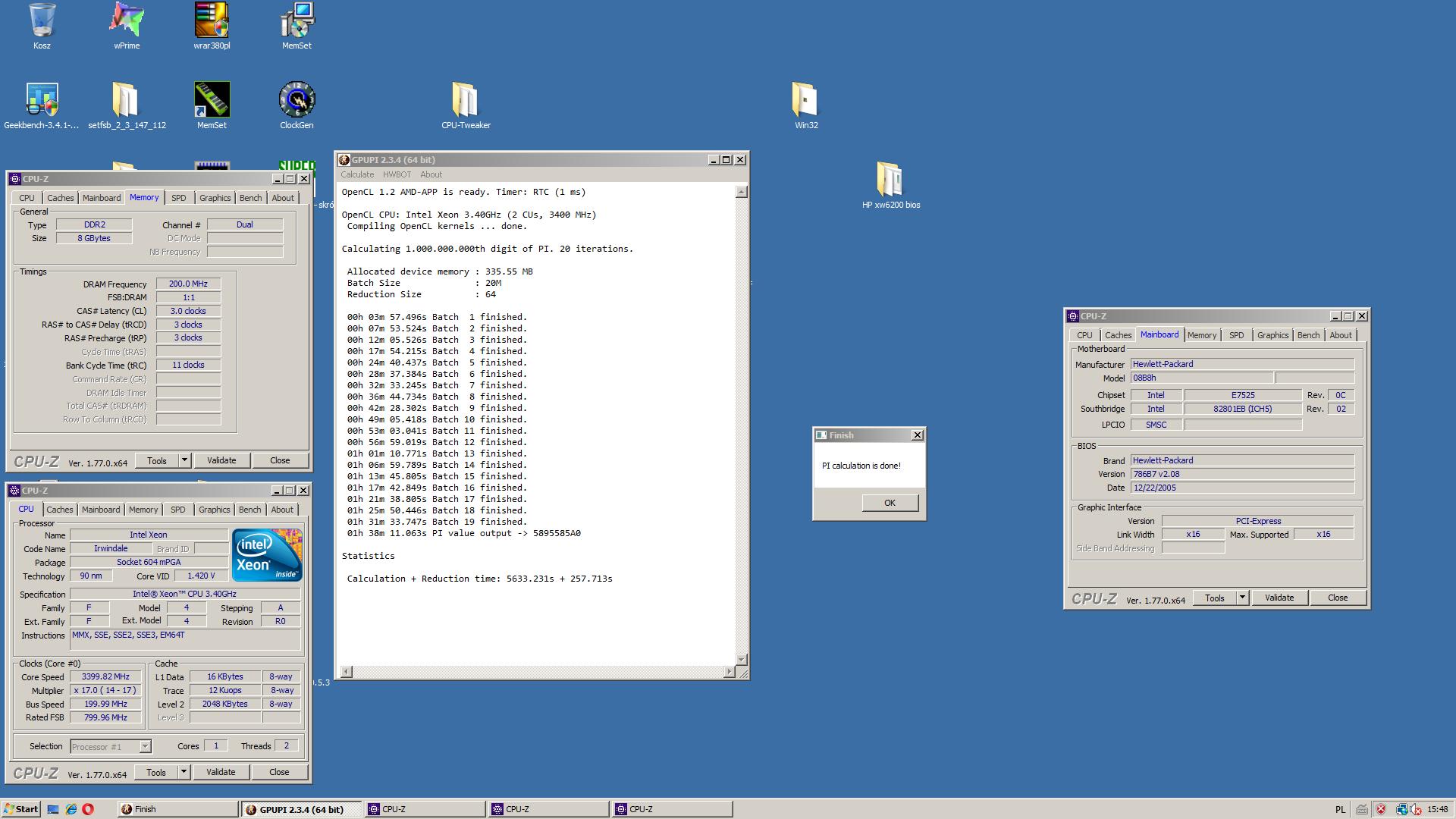The width and height of the screenshot is (1456, 819).
Task: Click GPUPI horizontal scrollbar right arrow
Action: point(729,672)
